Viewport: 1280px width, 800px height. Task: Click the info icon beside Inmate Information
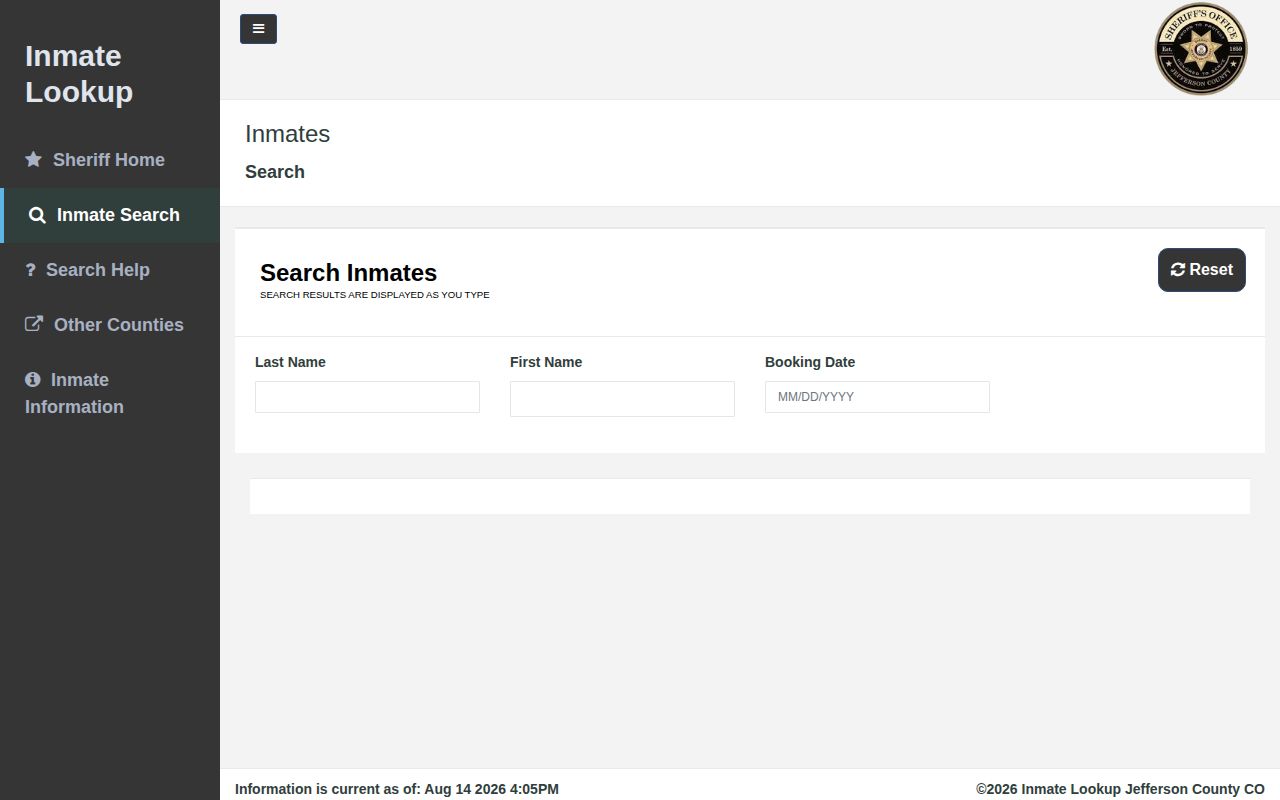coord(32,380)
